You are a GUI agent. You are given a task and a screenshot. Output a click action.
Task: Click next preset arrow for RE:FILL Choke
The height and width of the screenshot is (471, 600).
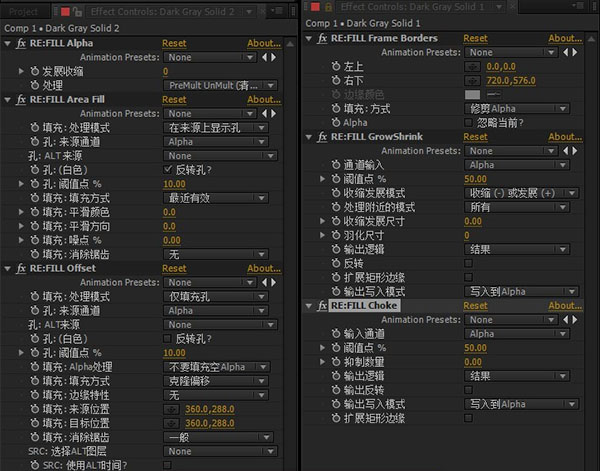pos(575,320)
